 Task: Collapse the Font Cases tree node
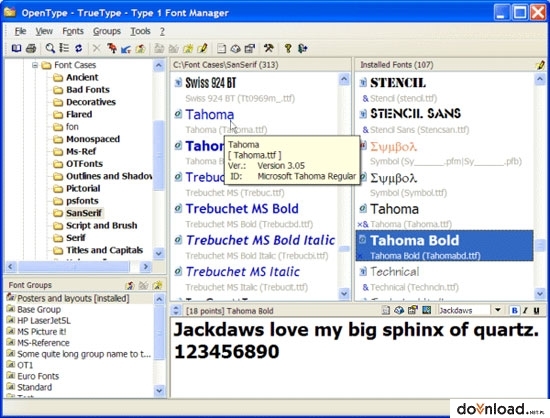pyautogui.click(x=35, y=65)
